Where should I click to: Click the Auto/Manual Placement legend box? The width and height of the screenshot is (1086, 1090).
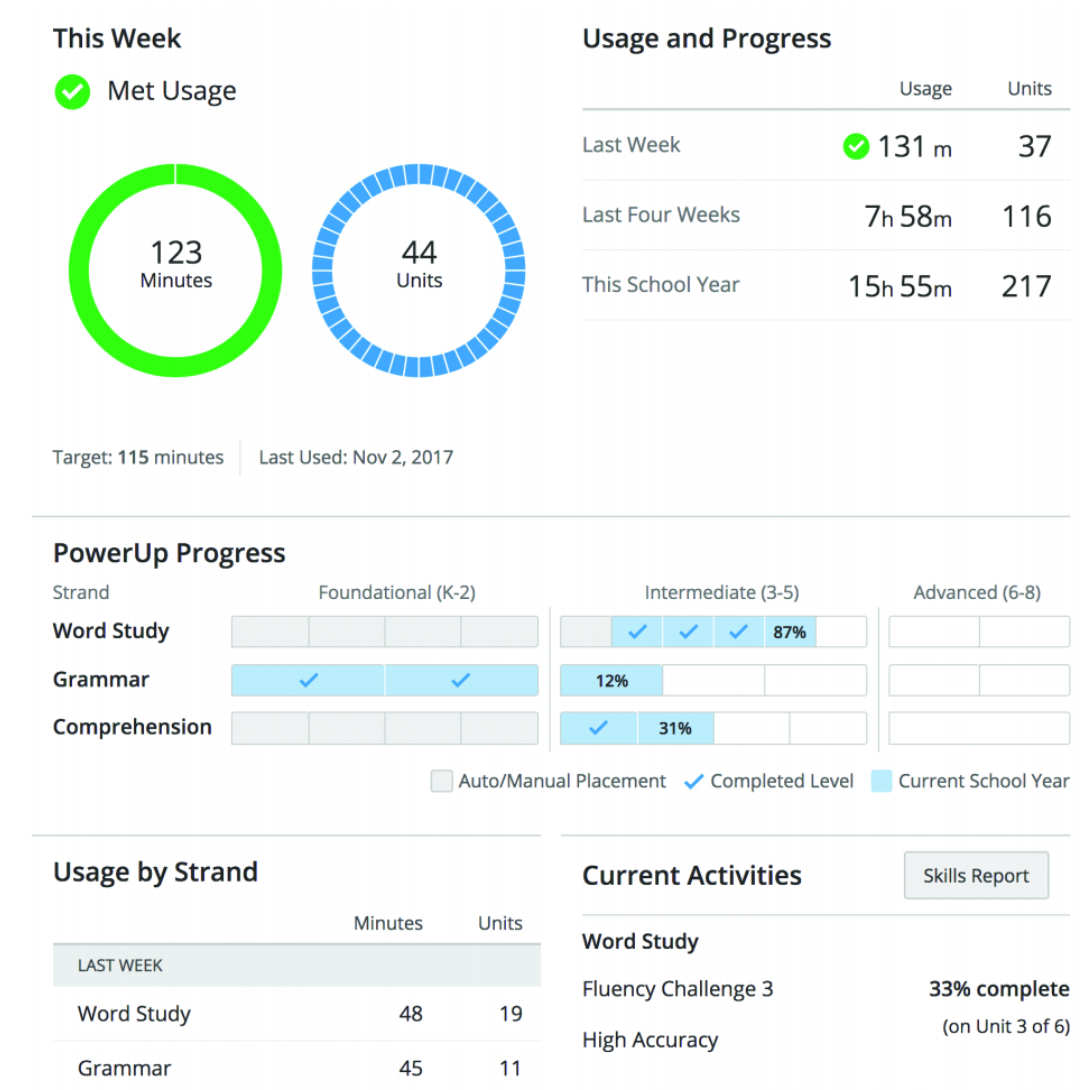[x=442, y=782]
